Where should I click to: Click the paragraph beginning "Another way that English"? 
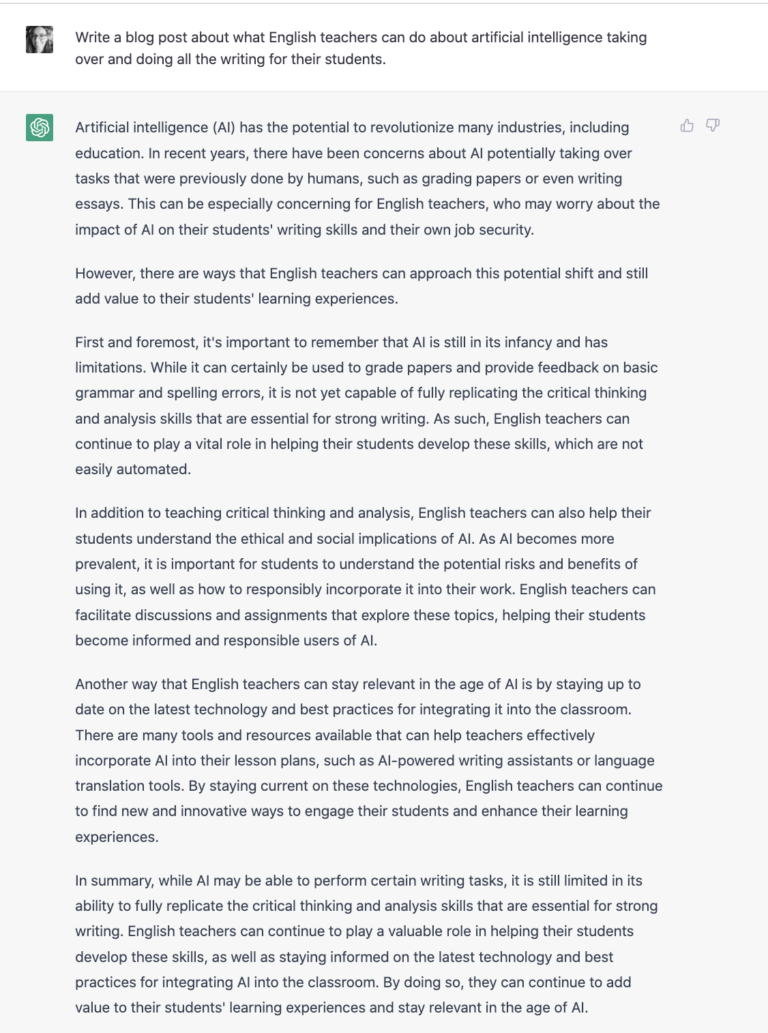[x=368, y=760]
